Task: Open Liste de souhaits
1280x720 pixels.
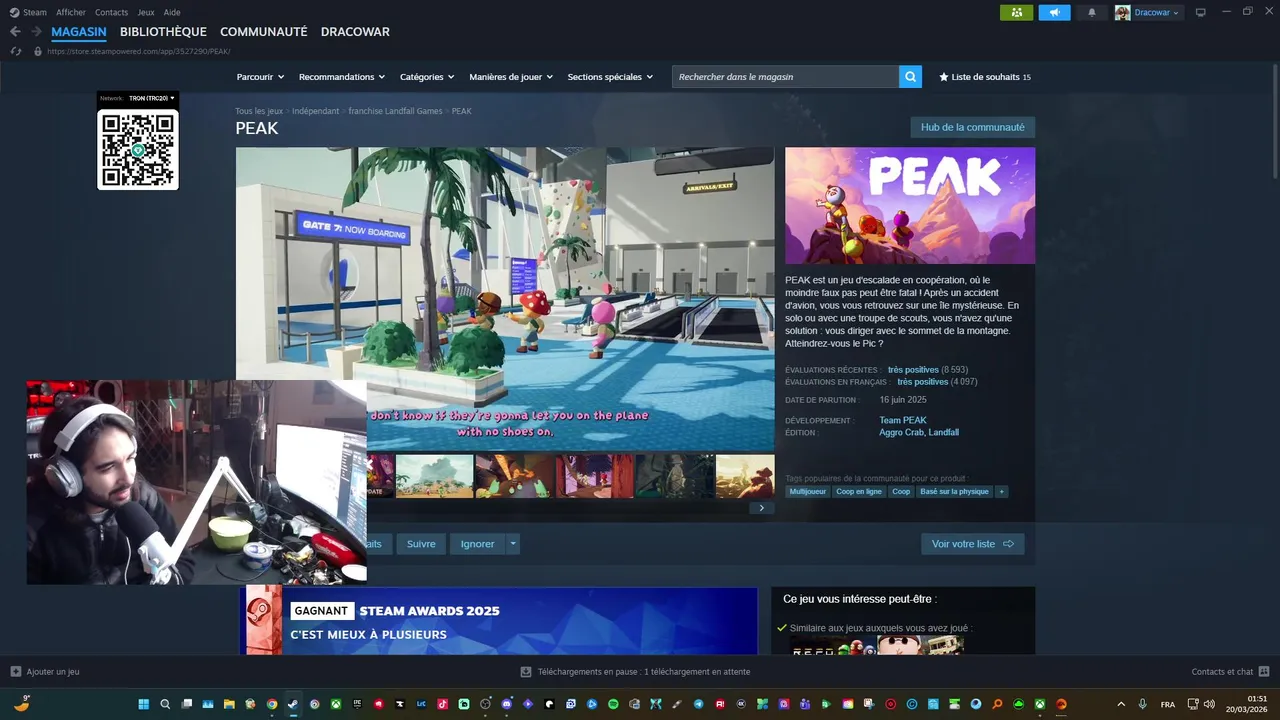Action: click(984, 77)
